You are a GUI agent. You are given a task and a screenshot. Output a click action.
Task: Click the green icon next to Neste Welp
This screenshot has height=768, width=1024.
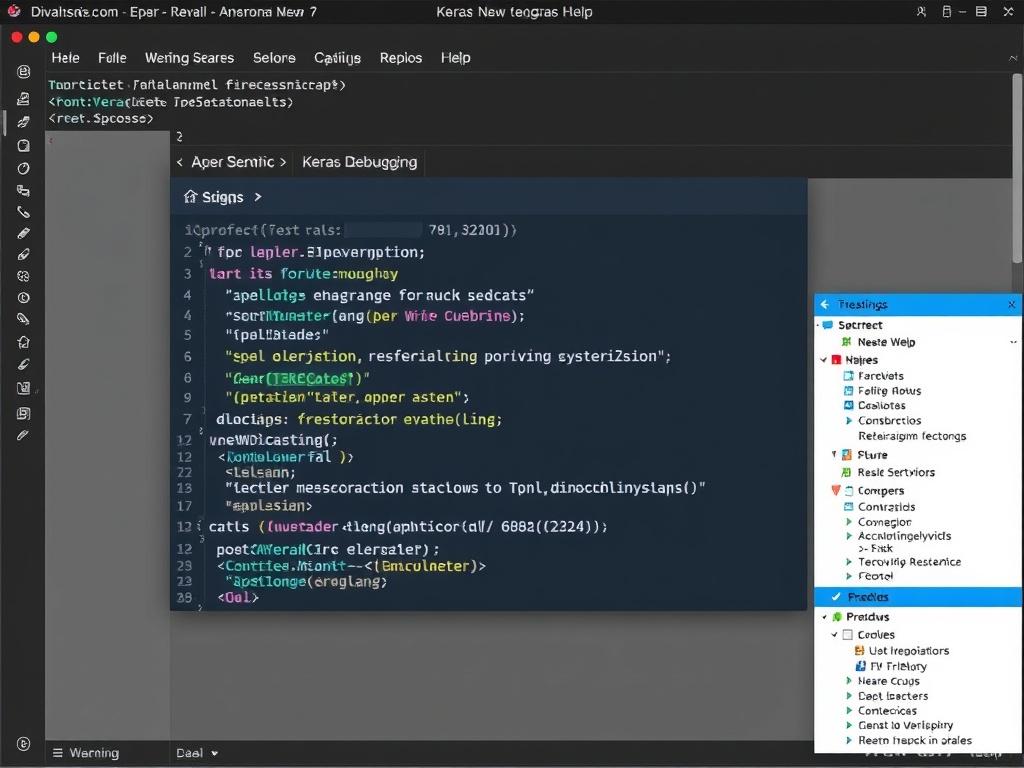click(x=848, y=342)
